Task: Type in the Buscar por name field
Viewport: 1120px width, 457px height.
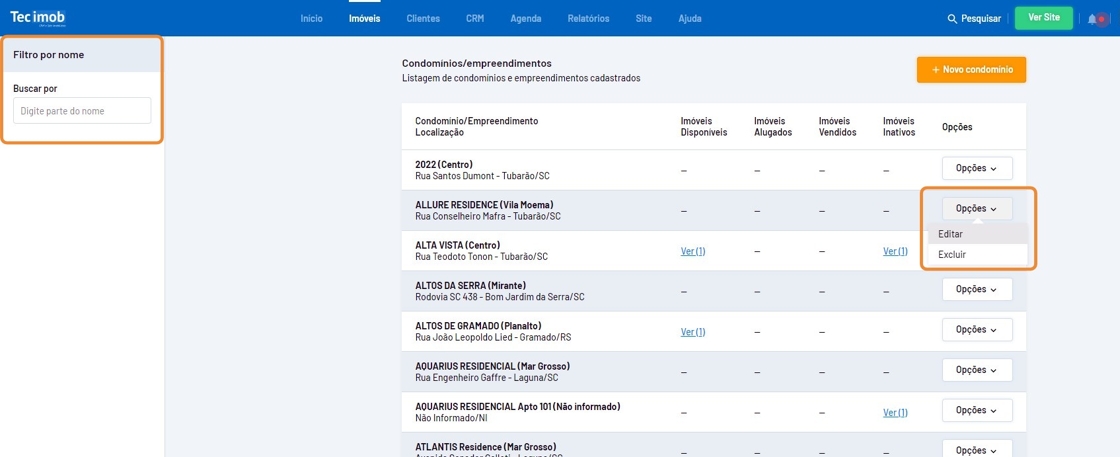Action: click(x=82, y=111)
